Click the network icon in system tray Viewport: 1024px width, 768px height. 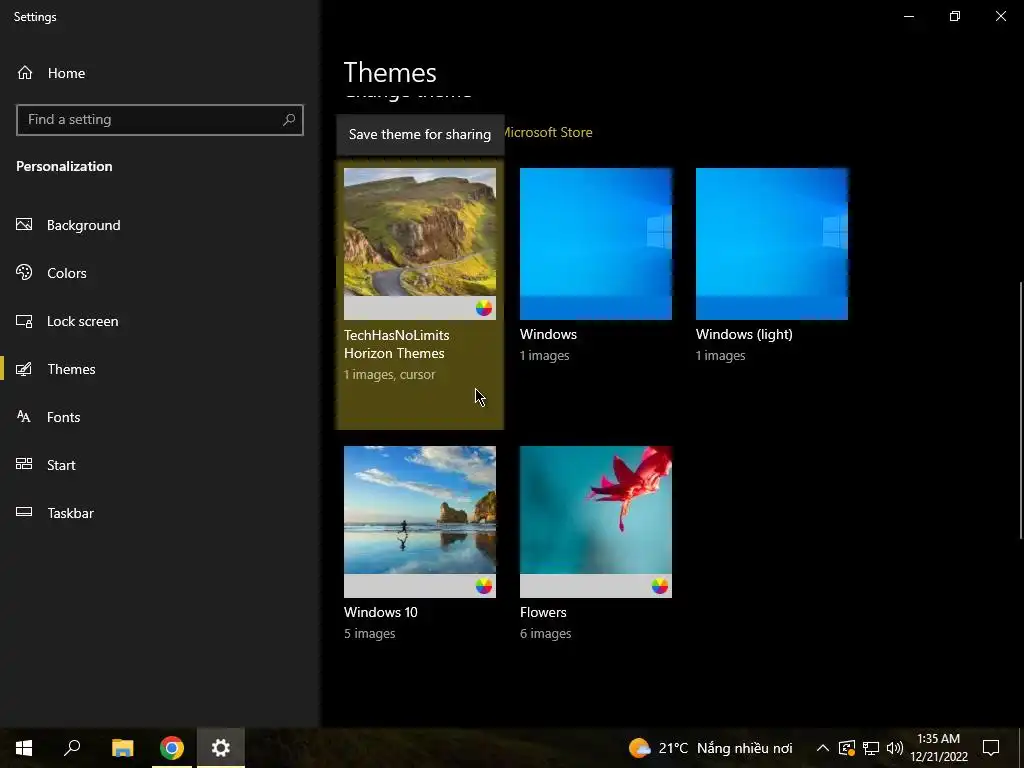pos(871,748)
